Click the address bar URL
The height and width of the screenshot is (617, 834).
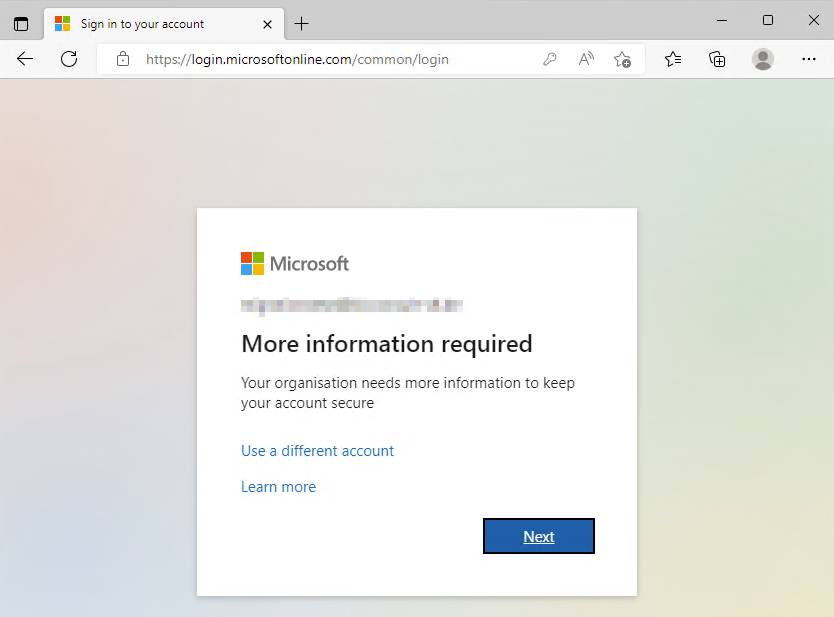297,59
